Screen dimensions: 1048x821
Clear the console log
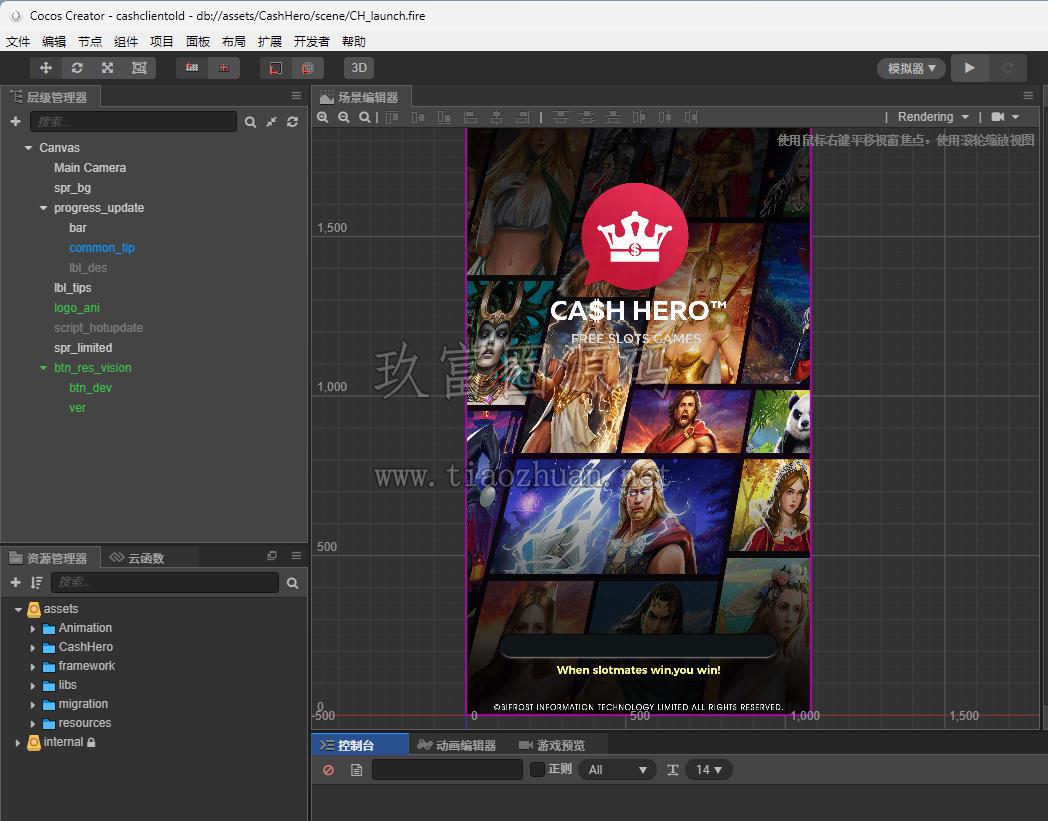point(328,770)
